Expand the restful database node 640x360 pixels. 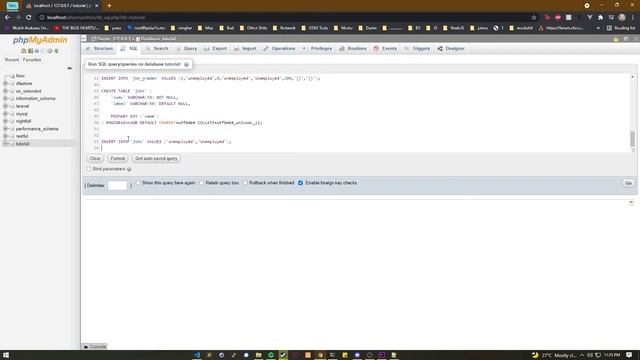(x=5, y=136)
